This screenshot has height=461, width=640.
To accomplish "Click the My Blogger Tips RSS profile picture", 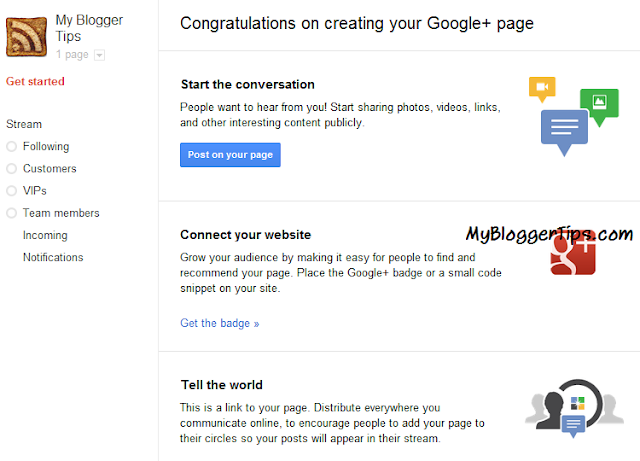I will pyautogui.click(x=27, y=37).
